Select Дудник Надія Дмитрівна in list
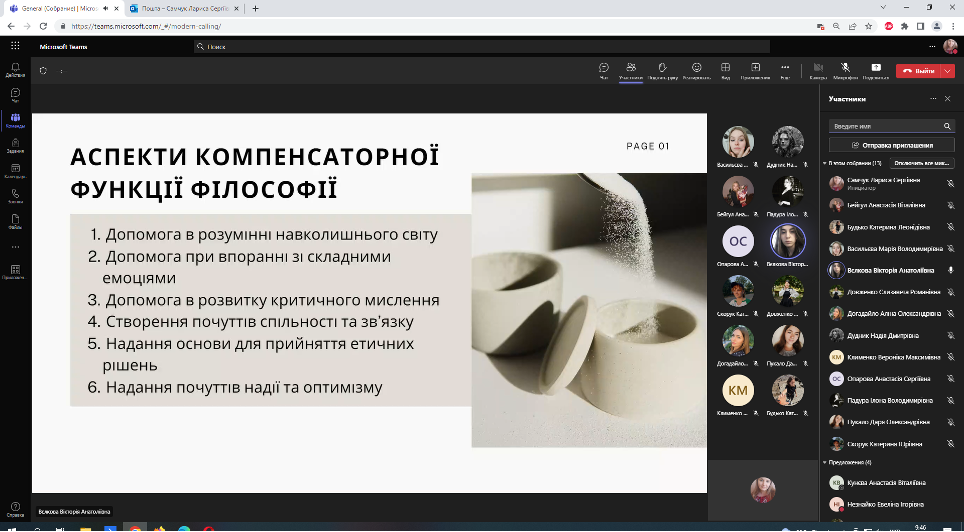 point(891,336)
